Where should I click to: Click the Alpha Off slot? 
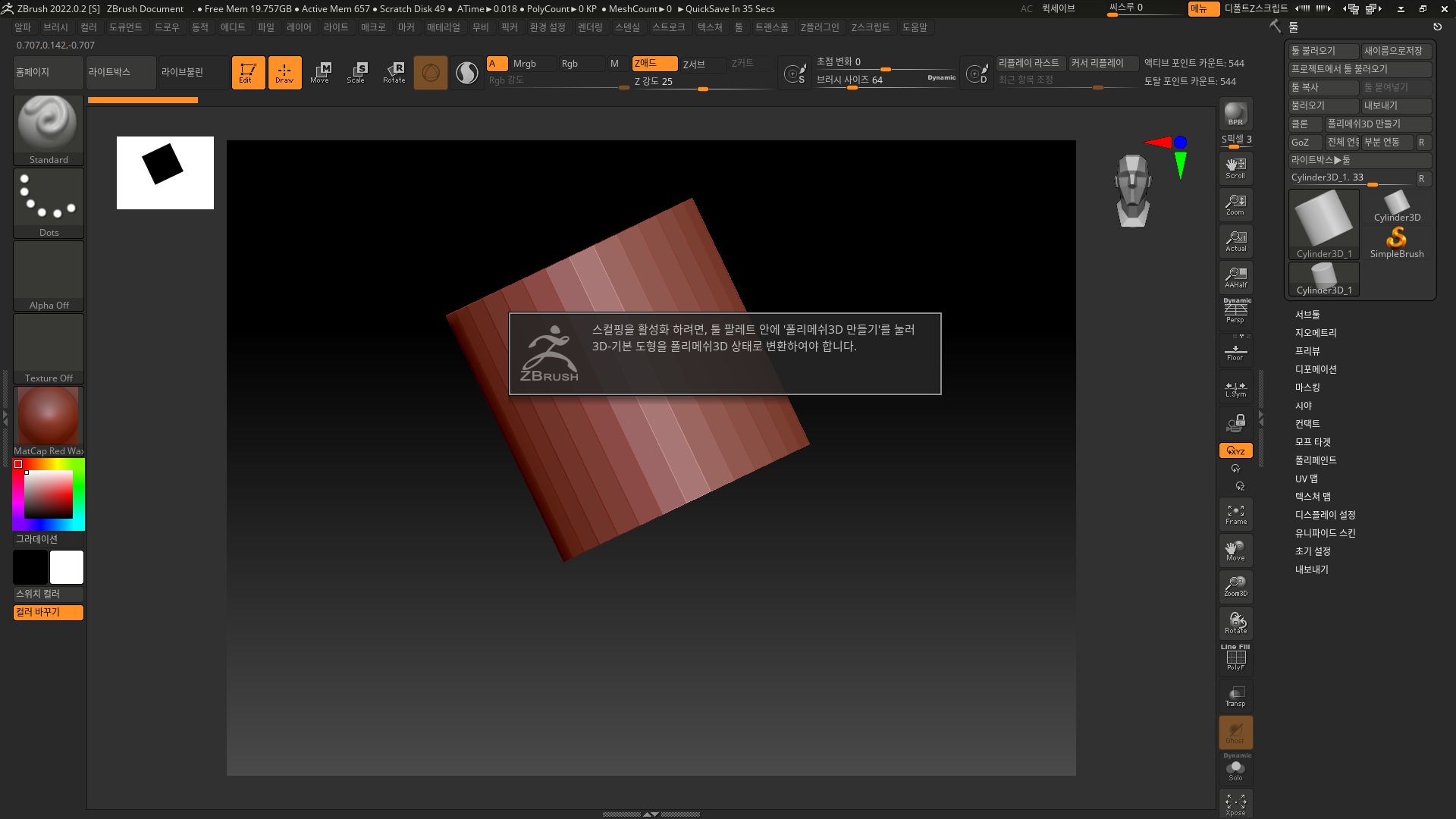tap(49, 275)
